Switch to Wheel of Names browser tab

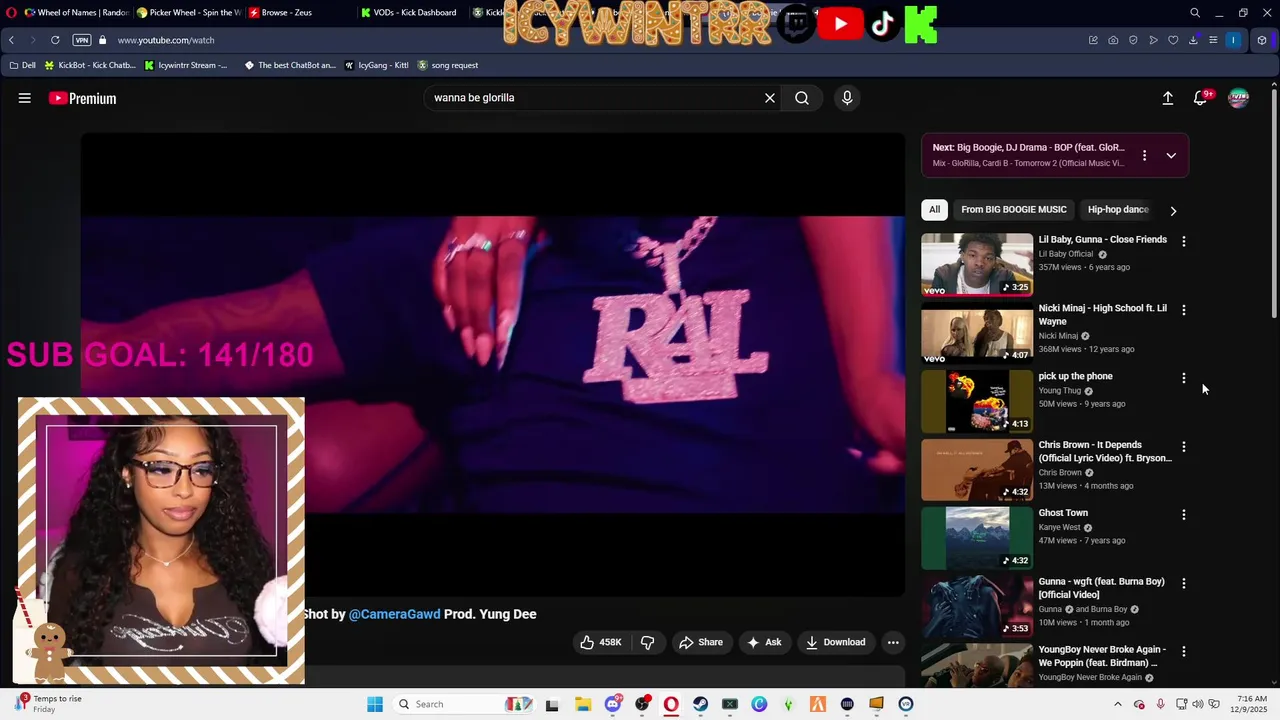tap(76, 13)
